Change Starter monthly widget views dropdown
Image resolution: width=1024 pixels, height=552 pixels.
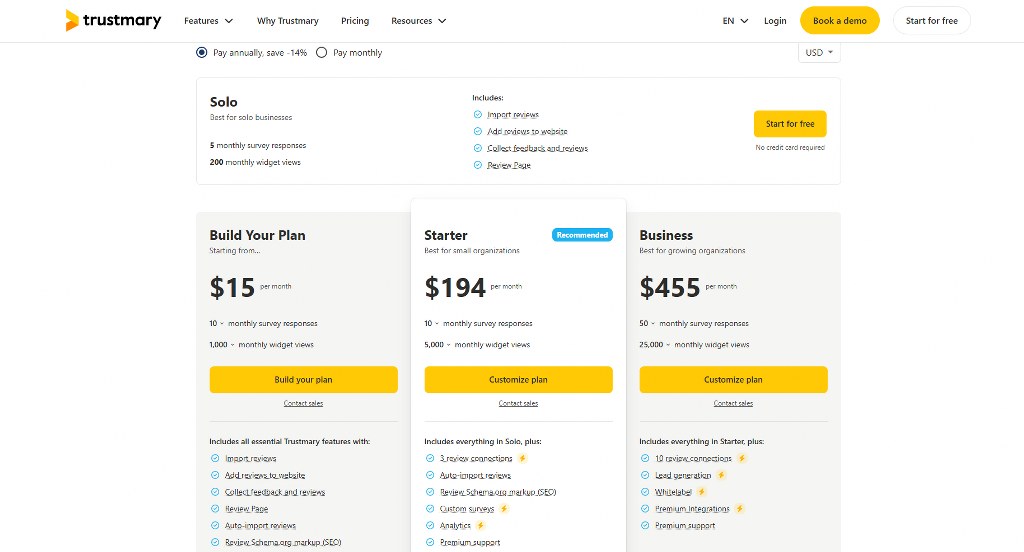tap(438, 344)
